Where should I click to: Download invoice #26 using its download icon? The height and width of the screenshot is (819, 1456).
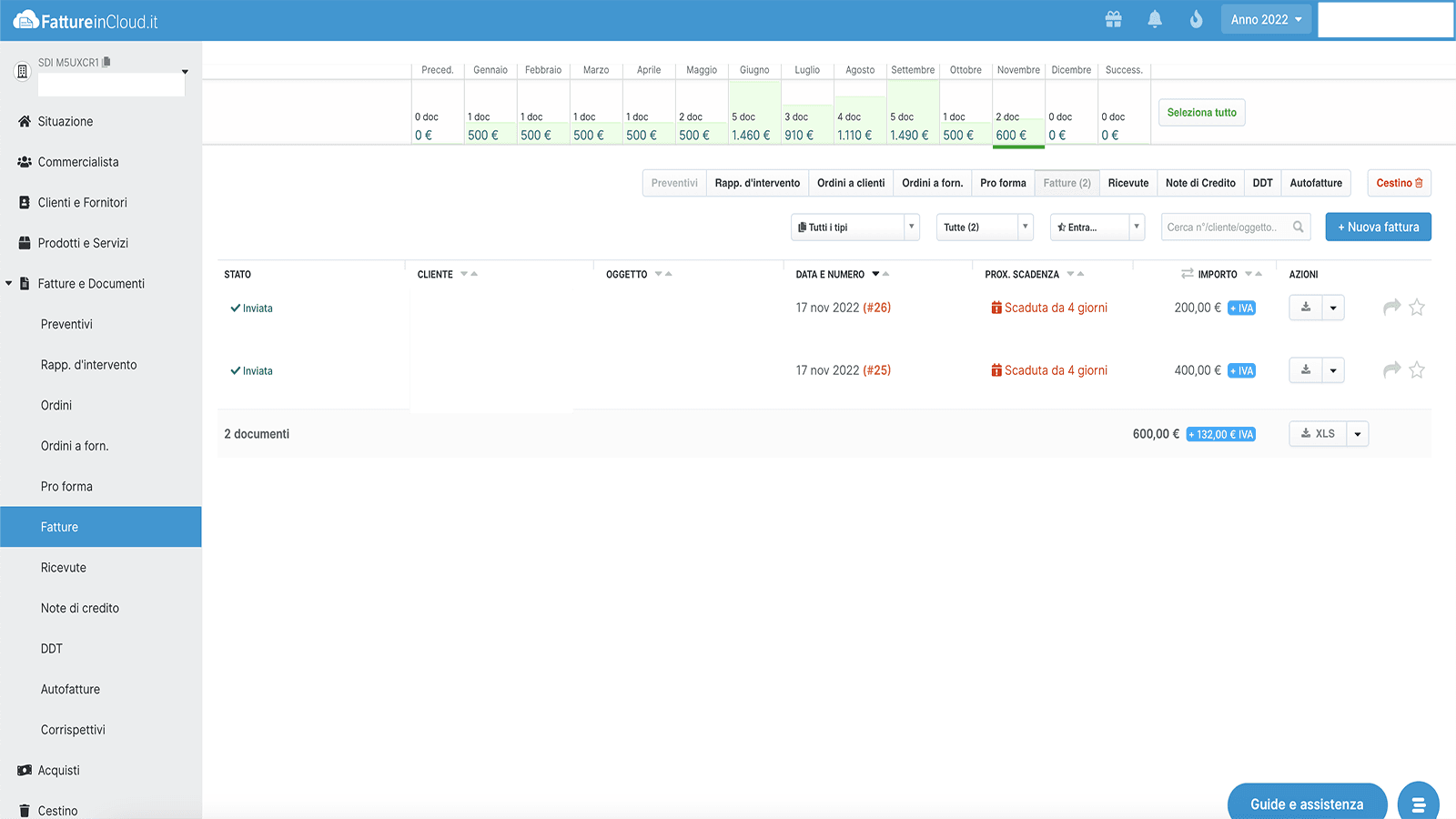point(1304,308)
